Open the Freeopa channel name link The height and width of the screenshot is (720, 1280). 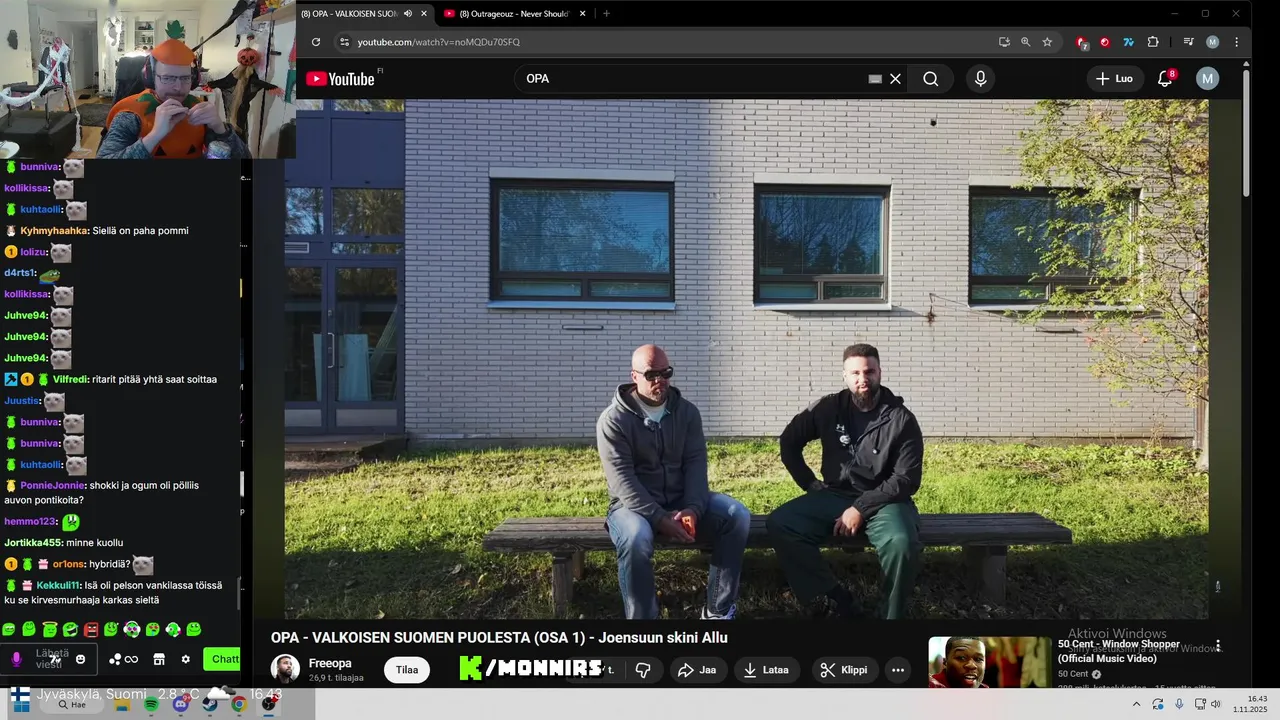(x=330, y=663)
